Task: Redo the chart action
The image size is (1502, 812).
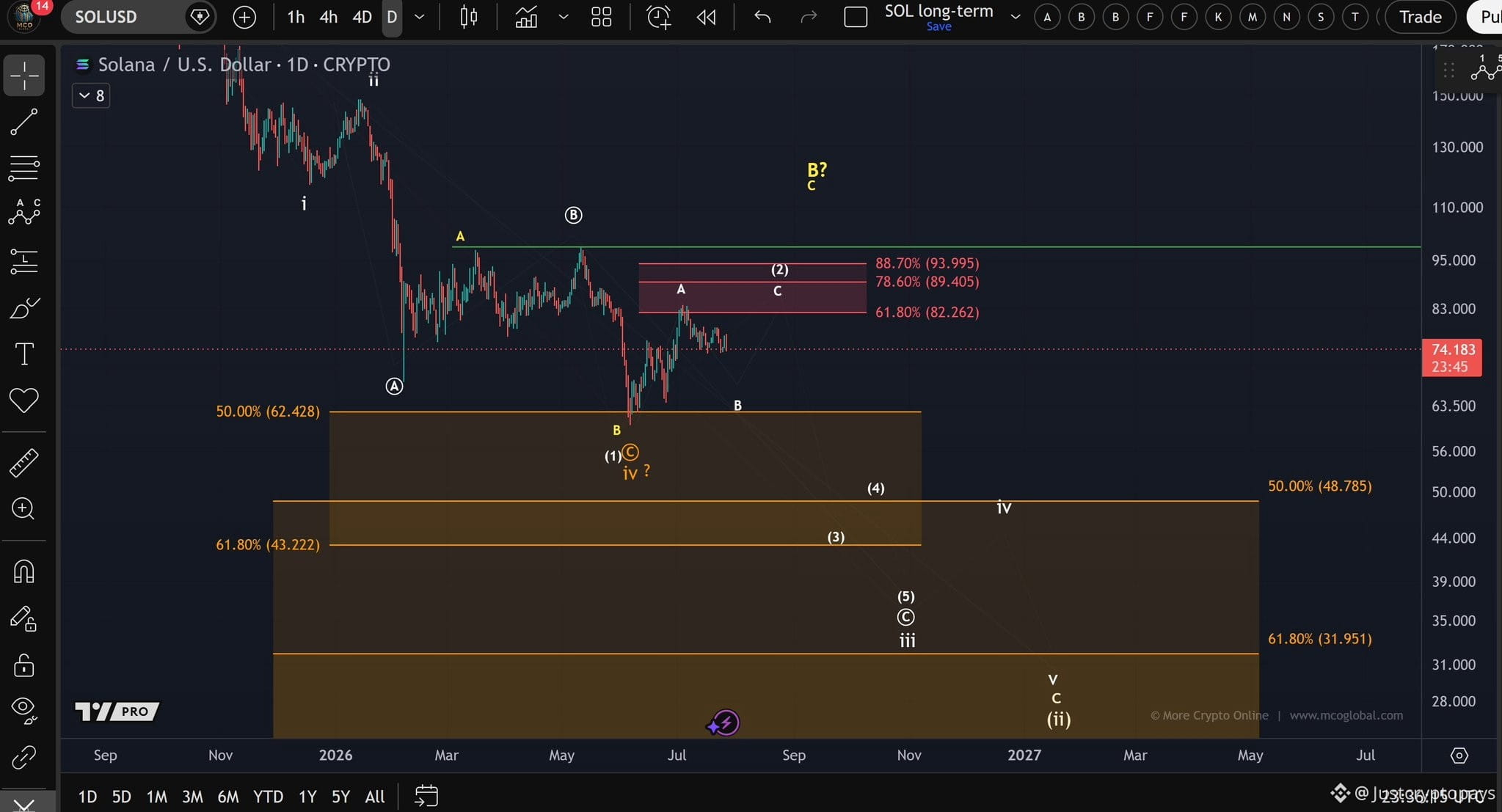Action: tap(809, 17)
